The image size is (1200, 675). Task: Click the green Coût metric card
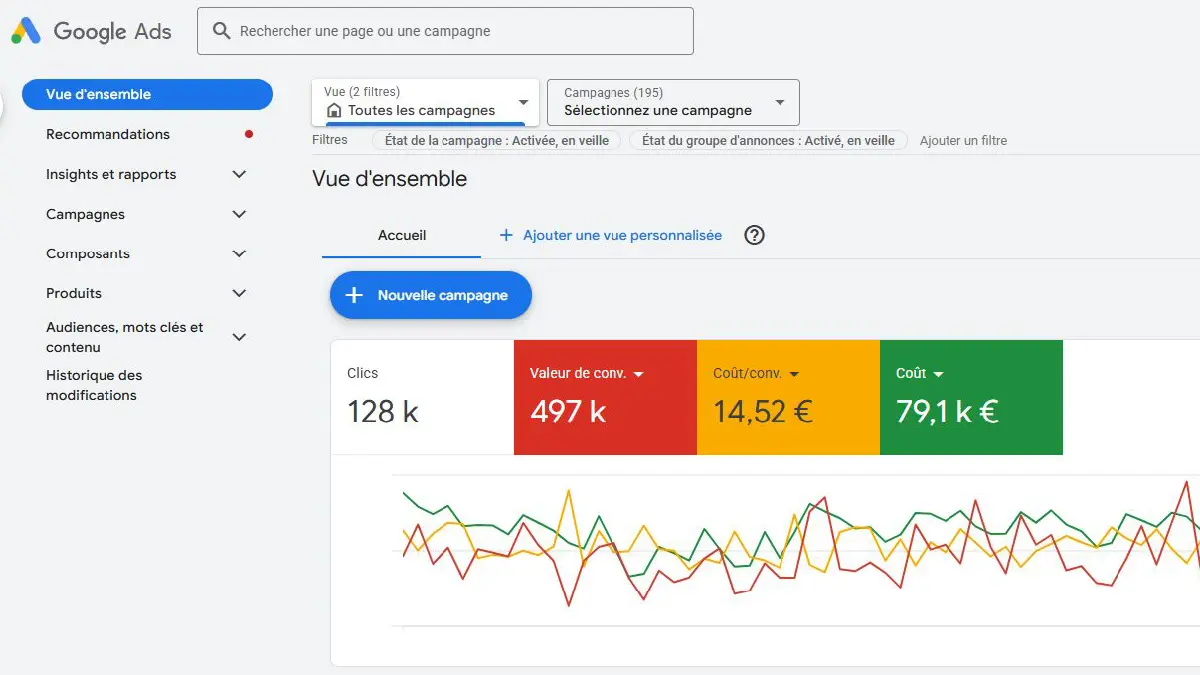[x=971, y=397]
